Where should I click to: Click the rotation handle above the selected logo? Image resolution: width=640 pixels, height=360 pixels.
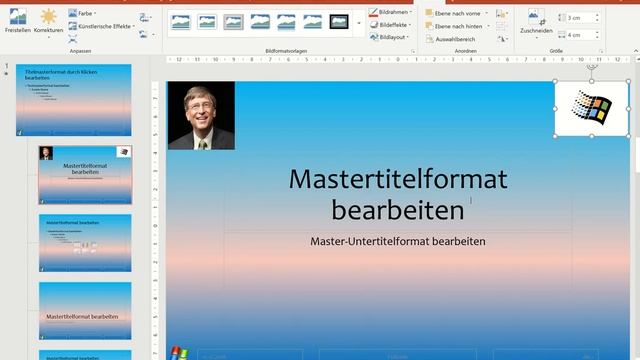click(x=592, y=66)
